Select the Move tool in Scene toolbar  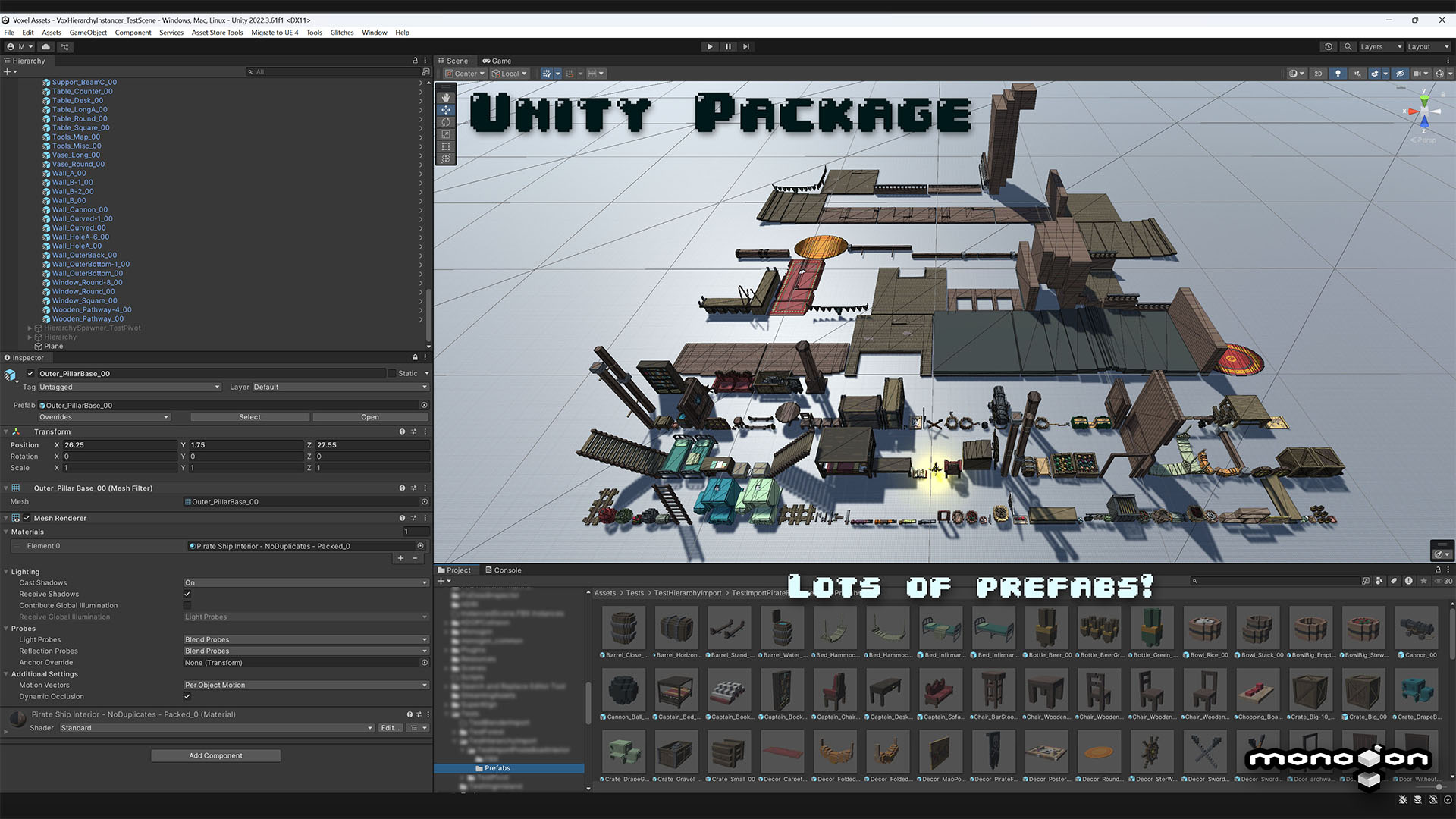446,110
